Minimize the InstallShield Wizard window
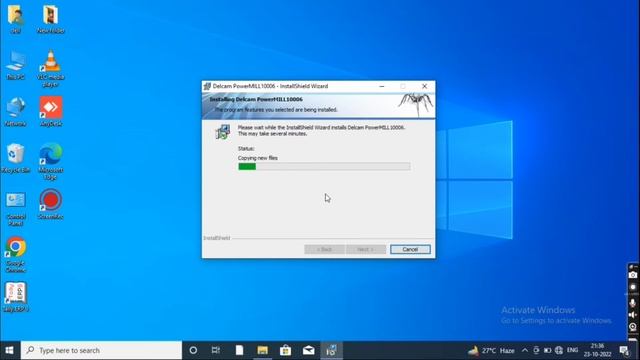The image size is (640, 360). click(x=382, y=86)
